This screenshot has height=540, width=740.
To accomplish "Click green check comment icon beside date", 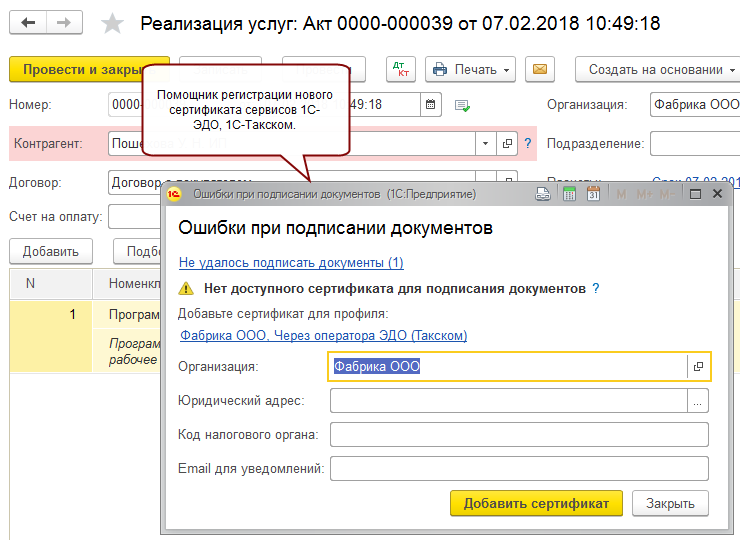I will point(462,105).
